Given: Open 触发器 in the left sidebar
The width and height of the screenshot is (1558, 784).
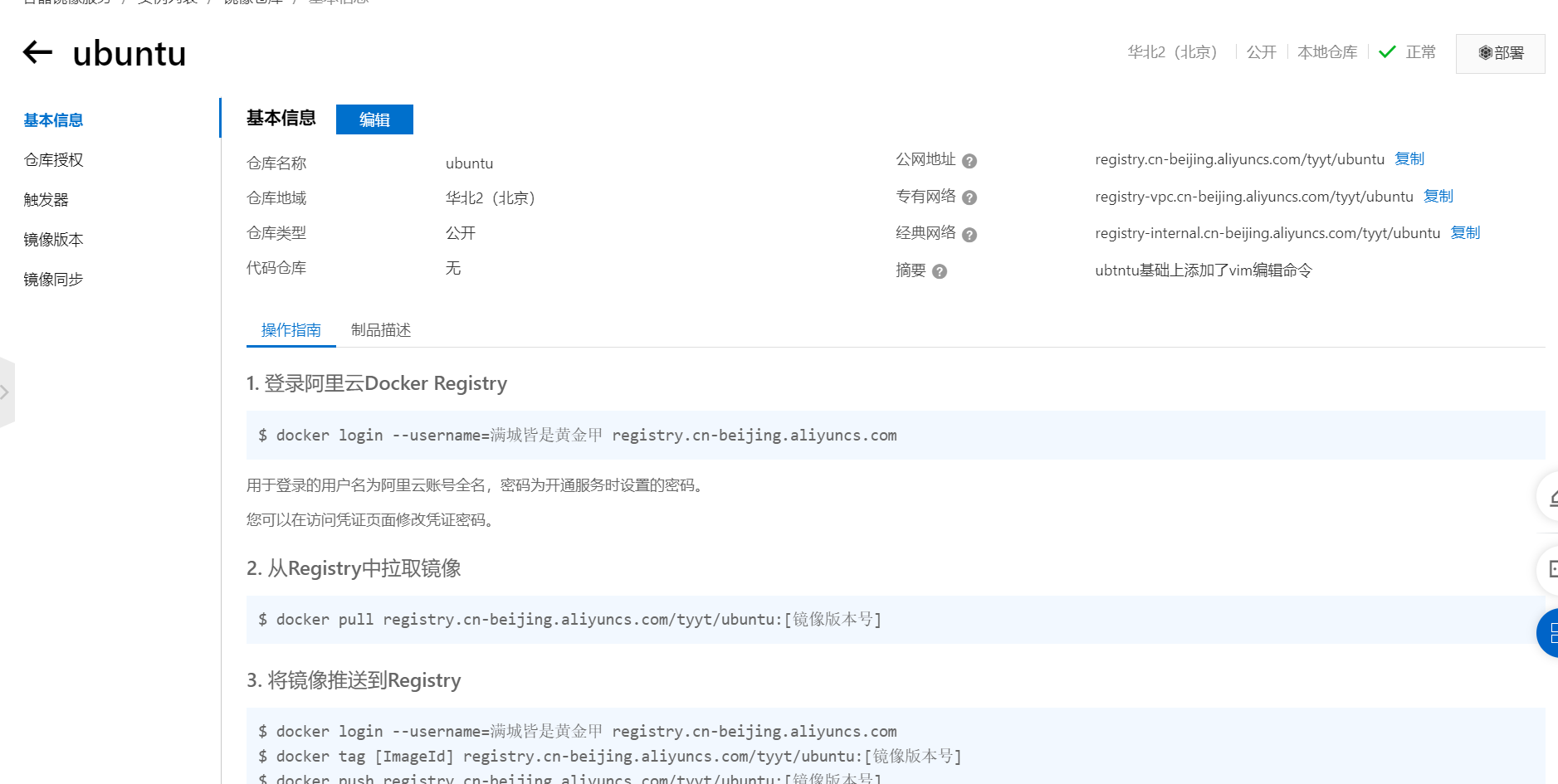Looking at the screenshot, I should tap(46, 200).
